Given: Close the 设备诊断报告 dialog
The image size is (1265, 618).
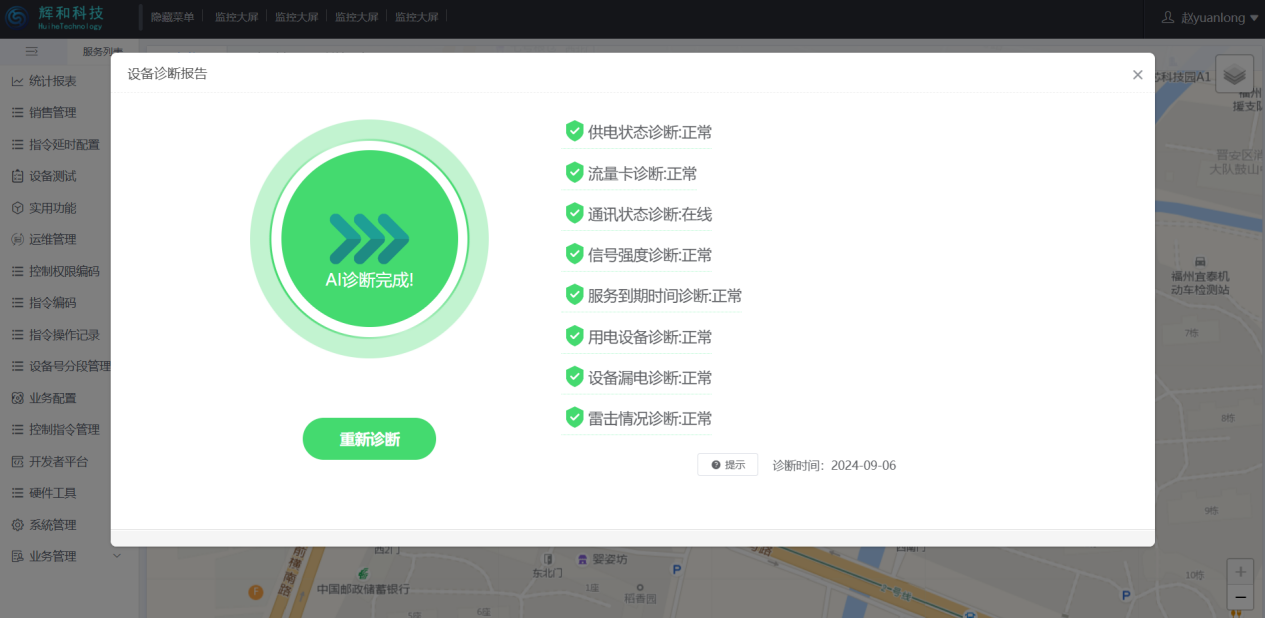Looking at the screenshot, I should pyautogui.click(x=1137, y=75).
